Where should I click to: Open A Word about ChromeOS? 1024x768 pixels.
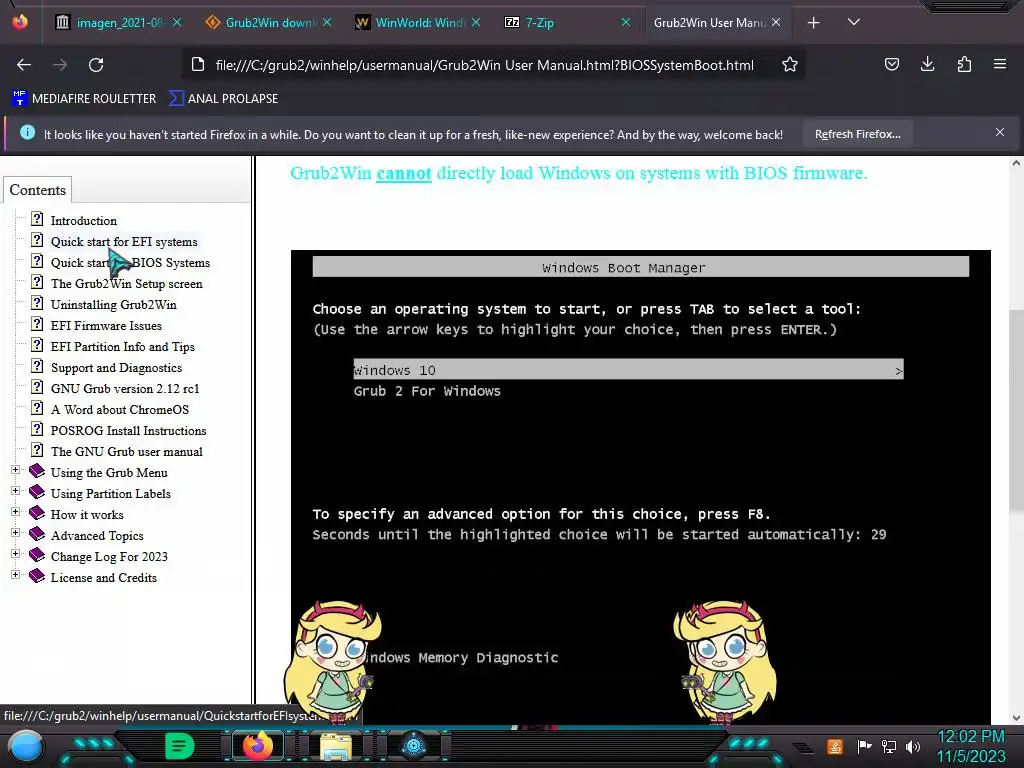click(x=120, y=409)
